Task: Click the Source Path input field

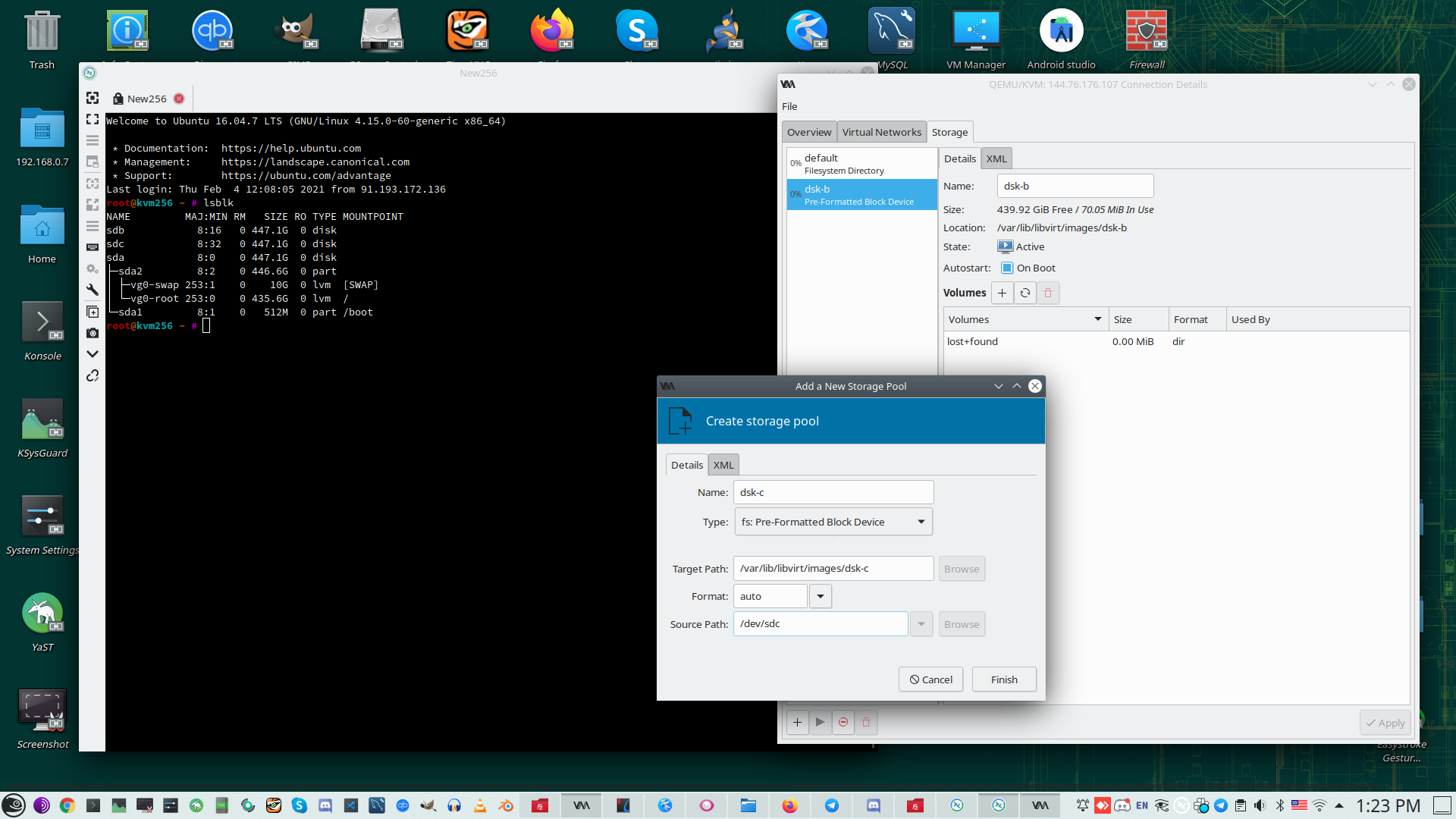Action: (x=821, y=624)
